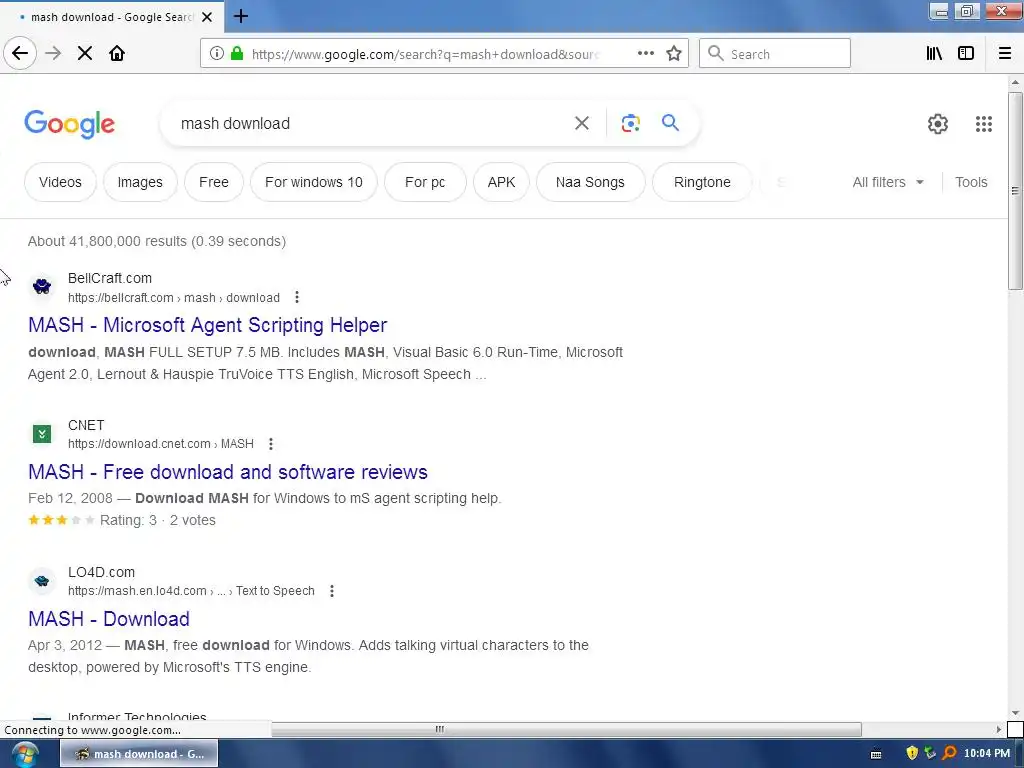Screen dimensions: 1024x768
Task: Open Google quick settings gear
Action: (938, 123)
